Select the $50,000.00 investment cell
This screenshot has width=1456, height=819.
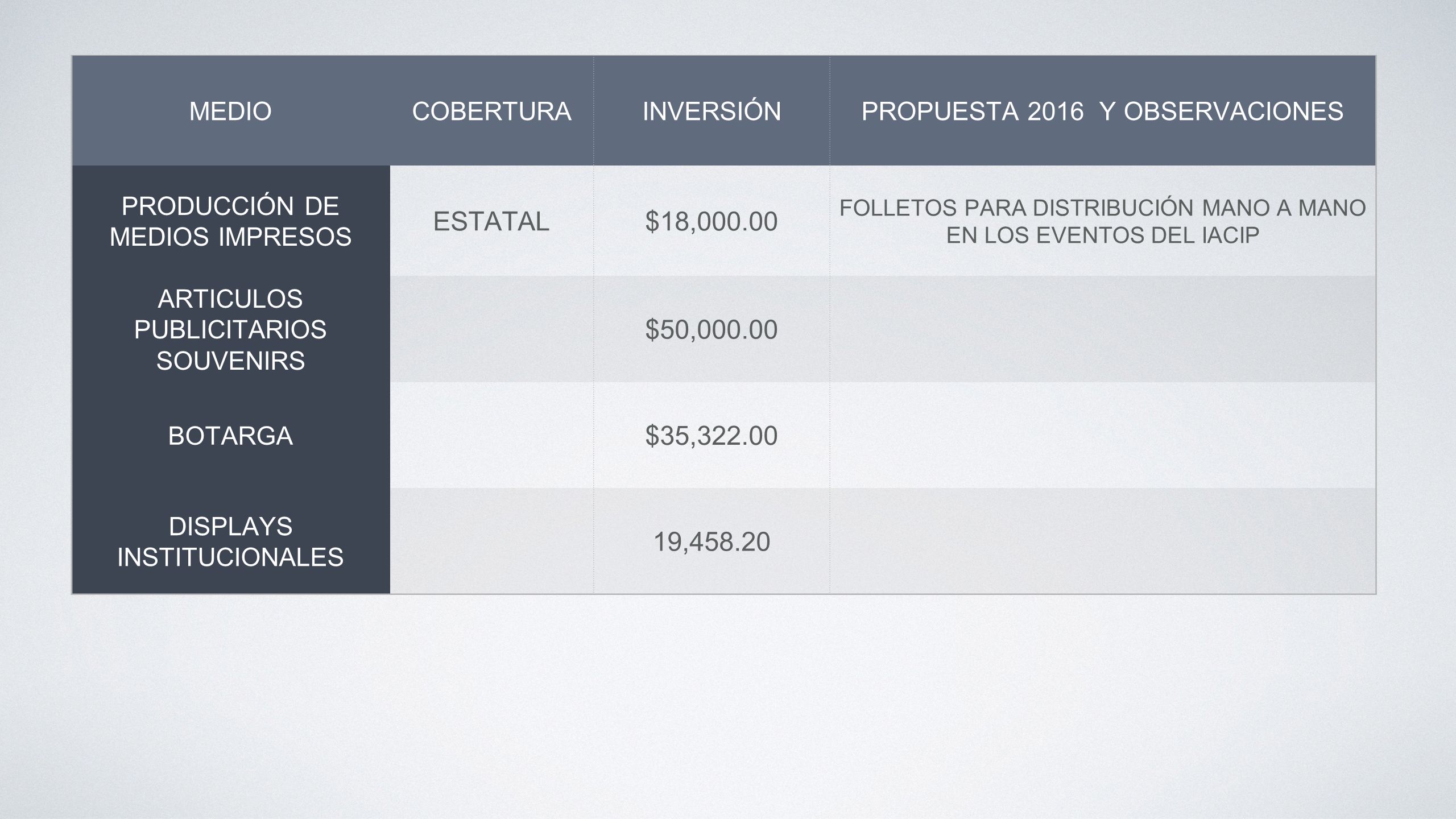712,329
